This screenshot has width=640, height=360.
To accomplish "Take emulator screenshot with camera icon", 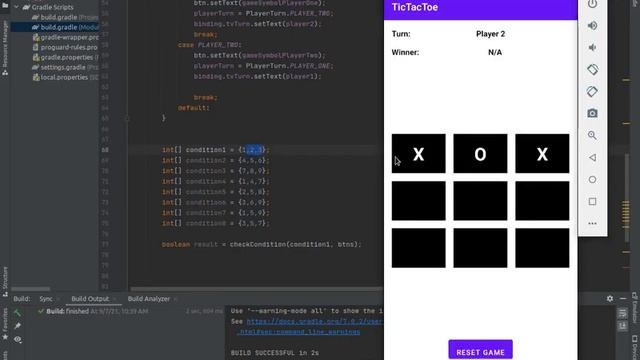I will click(x=592, y=113).
